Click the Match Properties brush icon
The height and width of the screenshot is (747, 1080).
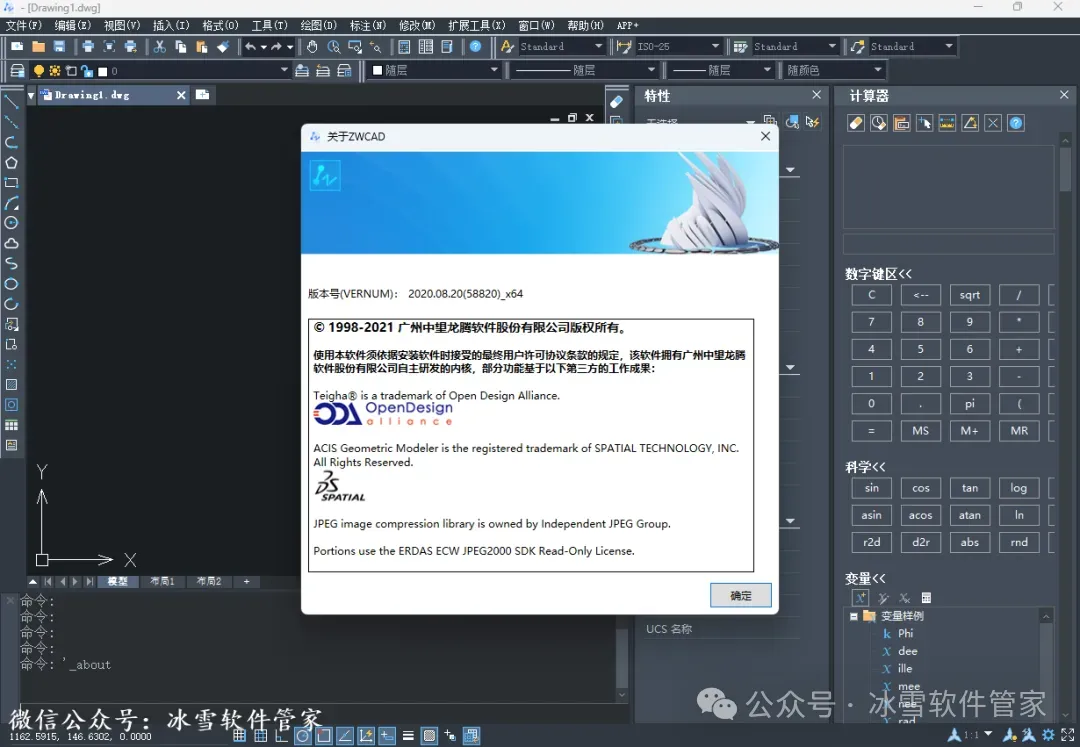point(222,46)
